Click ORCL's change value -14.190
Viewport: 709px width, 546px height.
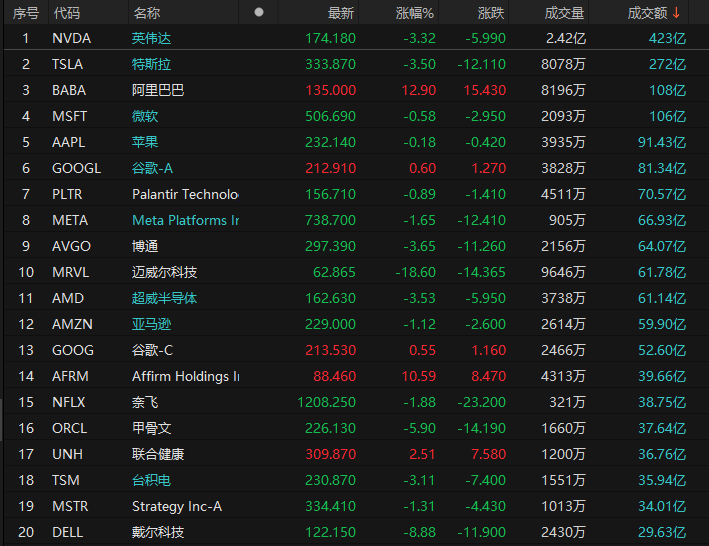[x=482, y=428]
